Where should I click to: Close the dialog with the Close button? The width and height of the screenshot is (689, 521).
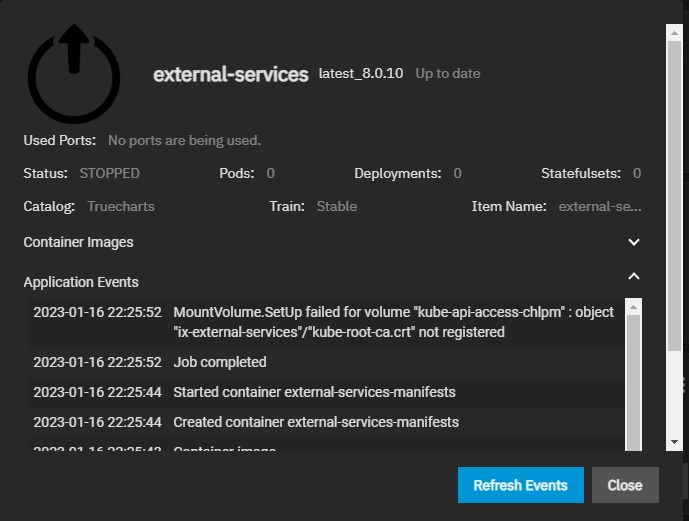[625, 485]
